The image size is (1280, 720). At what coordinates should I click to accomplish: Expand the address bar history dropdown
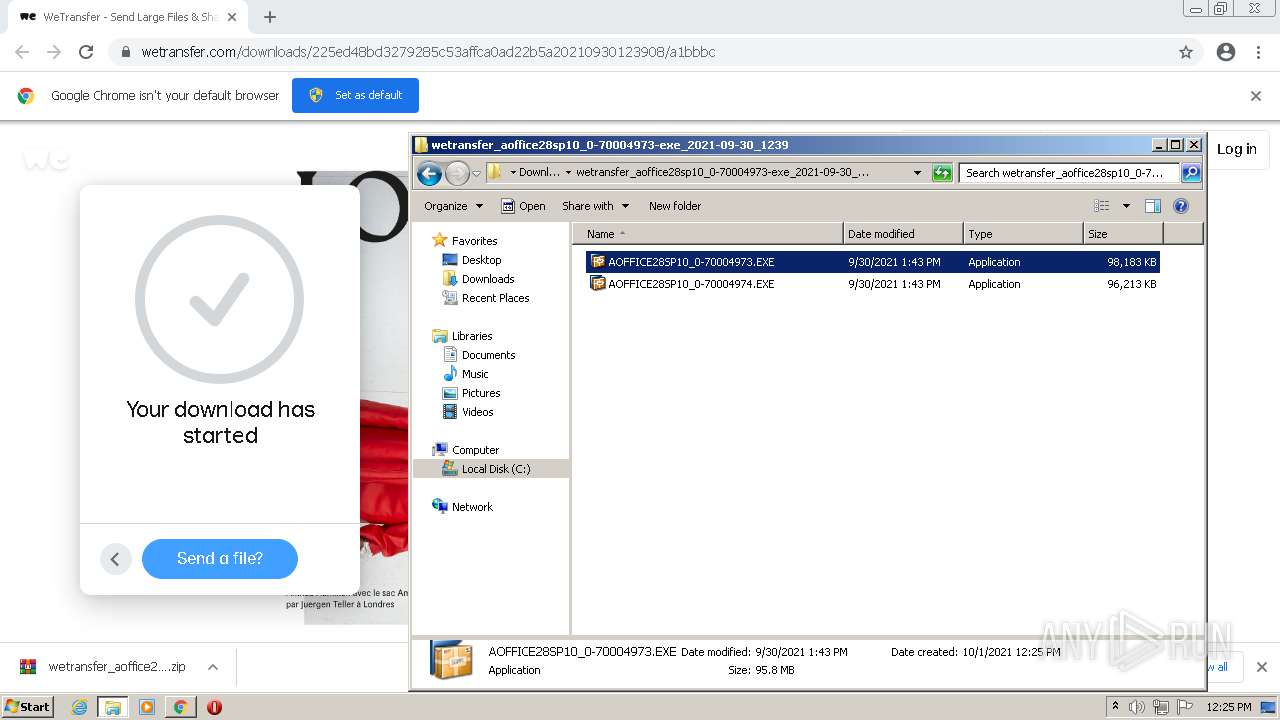(917, 173)
